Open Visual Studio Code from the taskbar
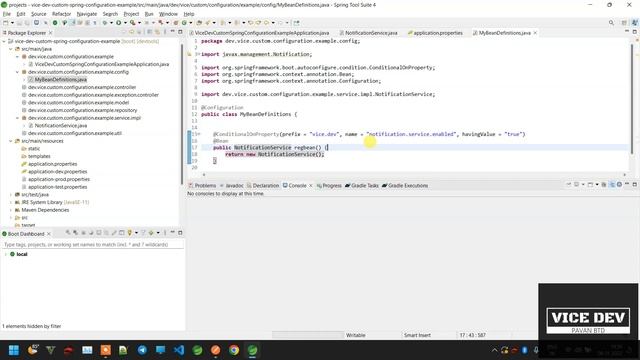 [179, 350]
